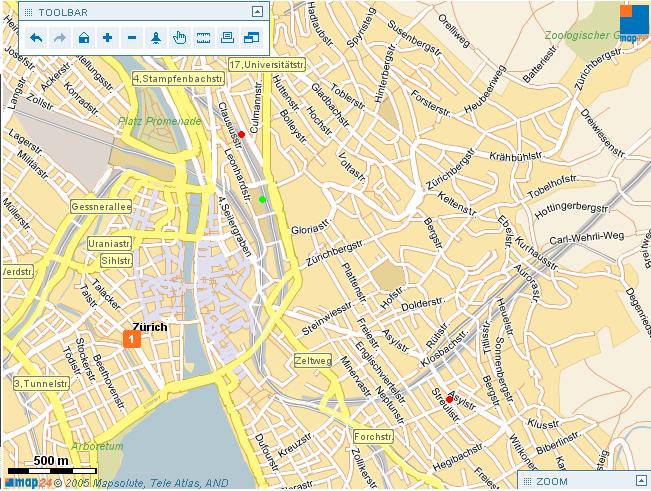Click the rocket icon in toolbar

pyautogui.click(x=156, y=38)
